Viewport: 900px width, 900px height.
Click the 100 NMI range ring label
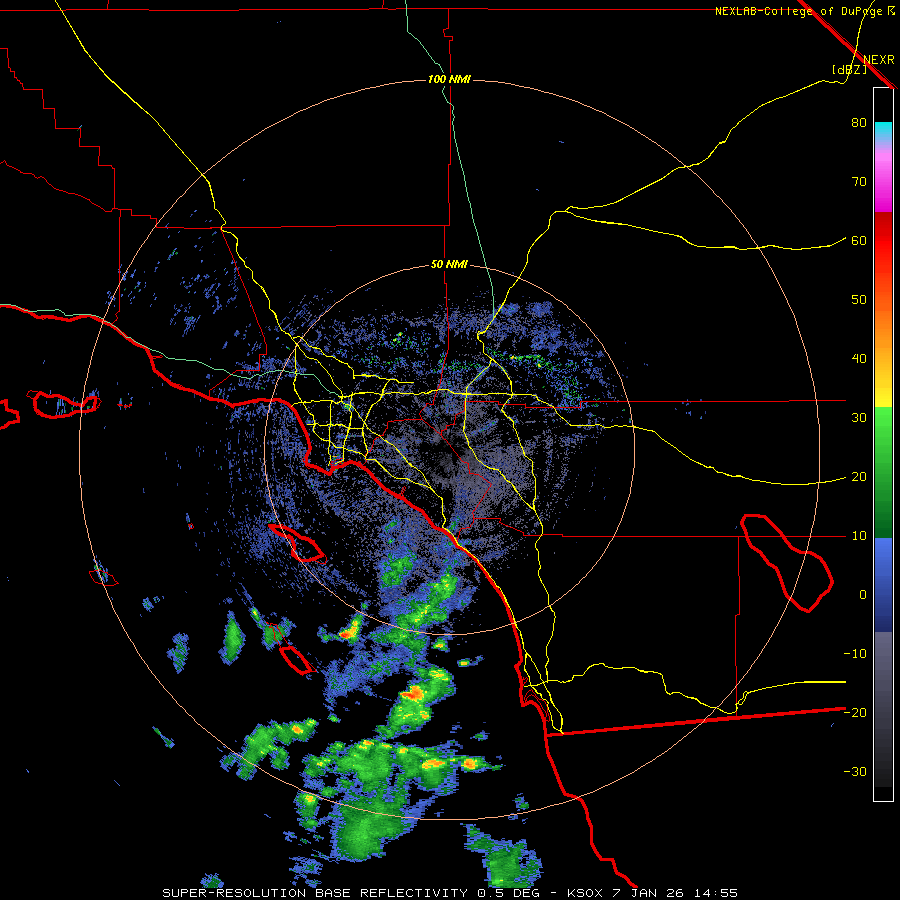point(449,79)
